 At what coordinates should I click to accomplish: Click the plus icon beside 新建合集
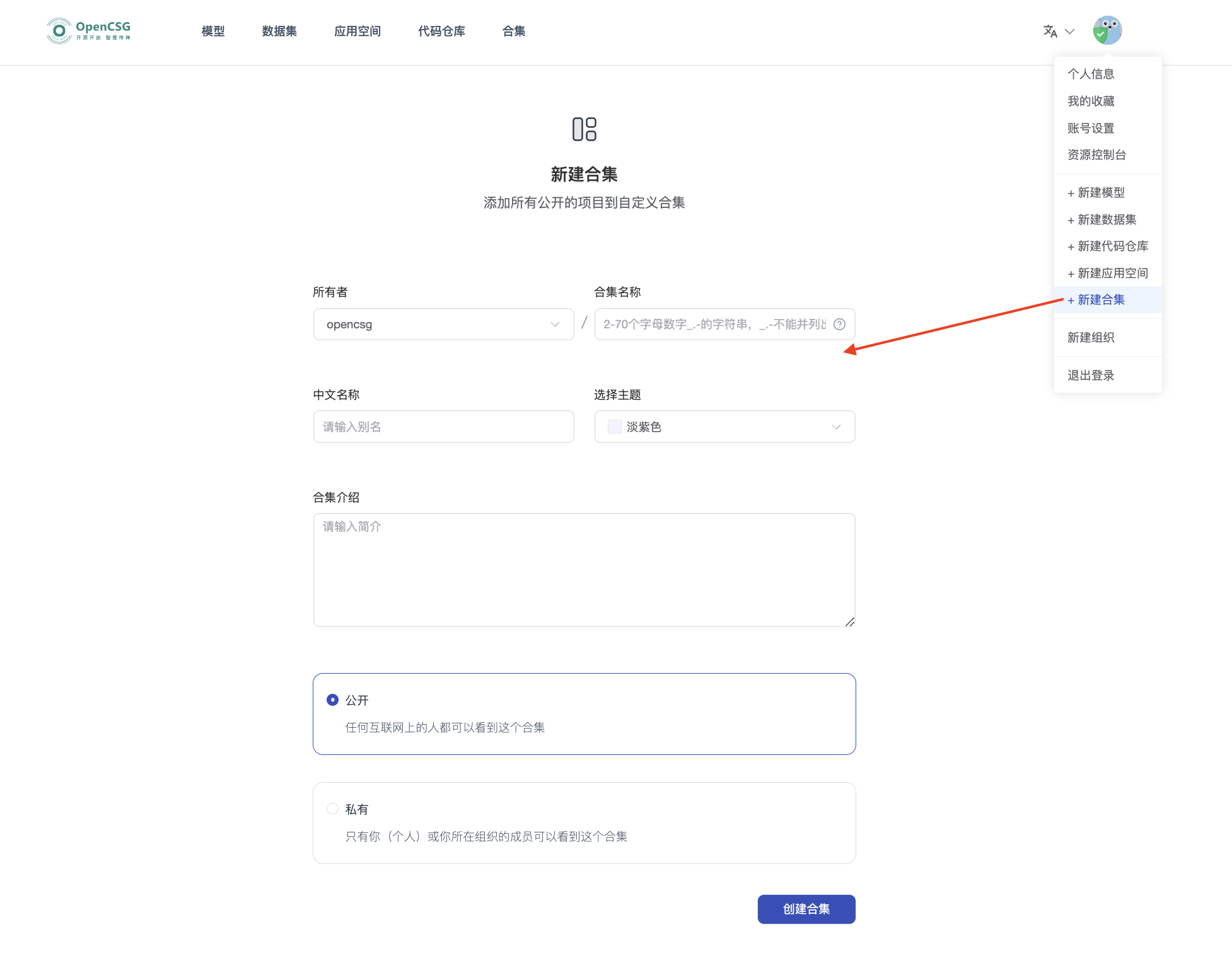click(1071, 301)
